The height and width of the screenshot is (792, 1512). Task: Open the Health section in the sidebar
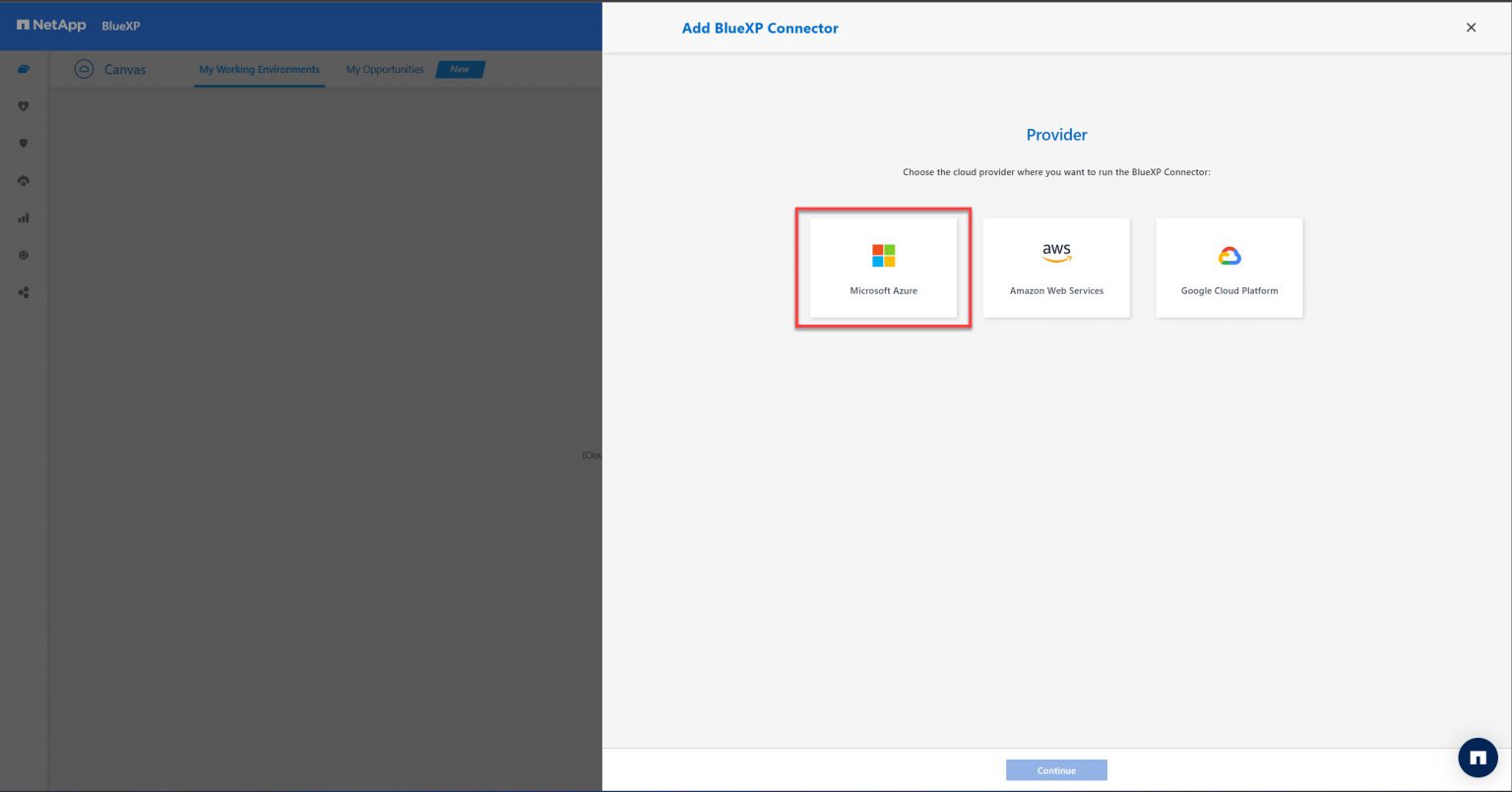[23, 105]
